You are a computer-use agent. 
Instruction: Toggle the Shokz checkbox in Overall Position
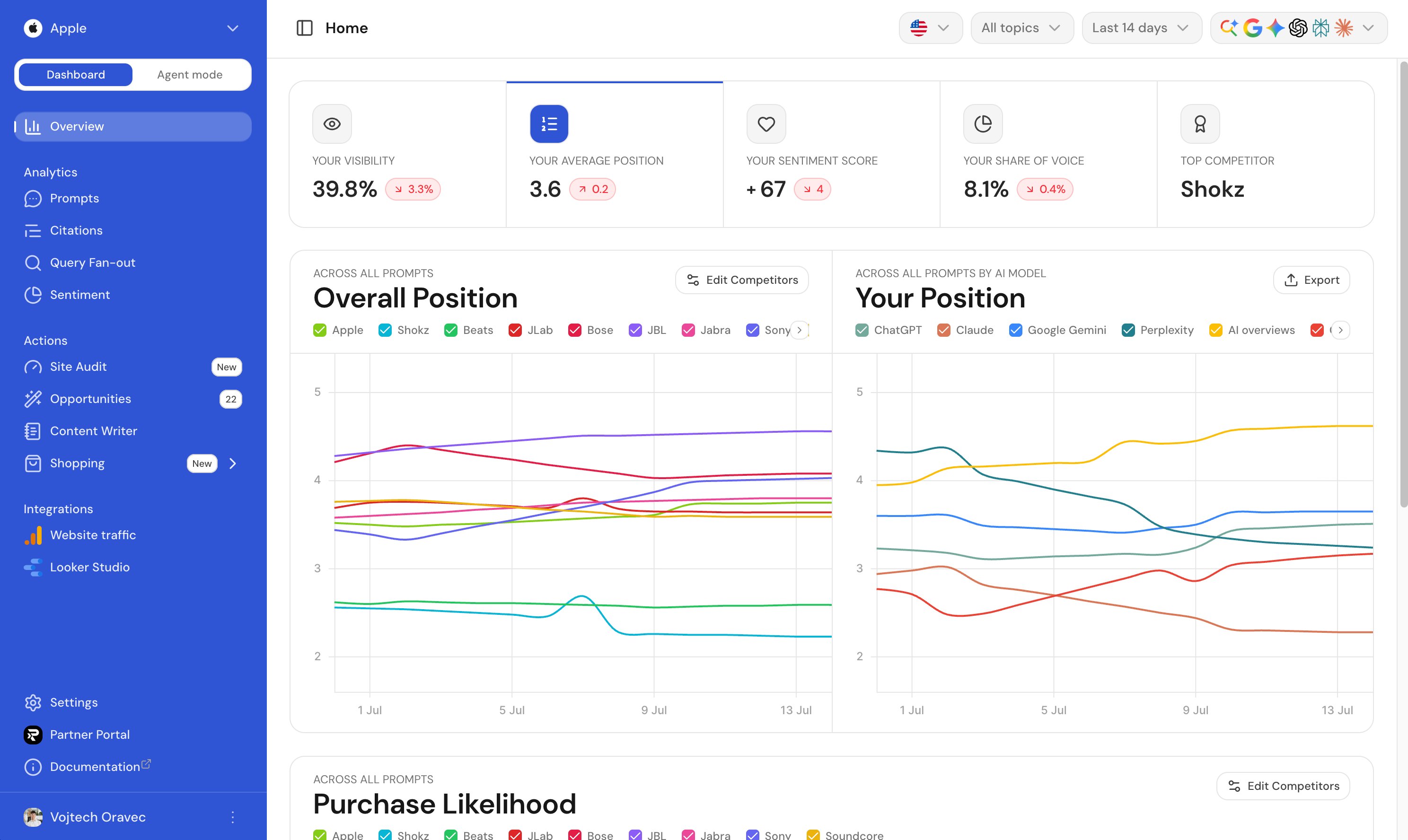(385, 330)
